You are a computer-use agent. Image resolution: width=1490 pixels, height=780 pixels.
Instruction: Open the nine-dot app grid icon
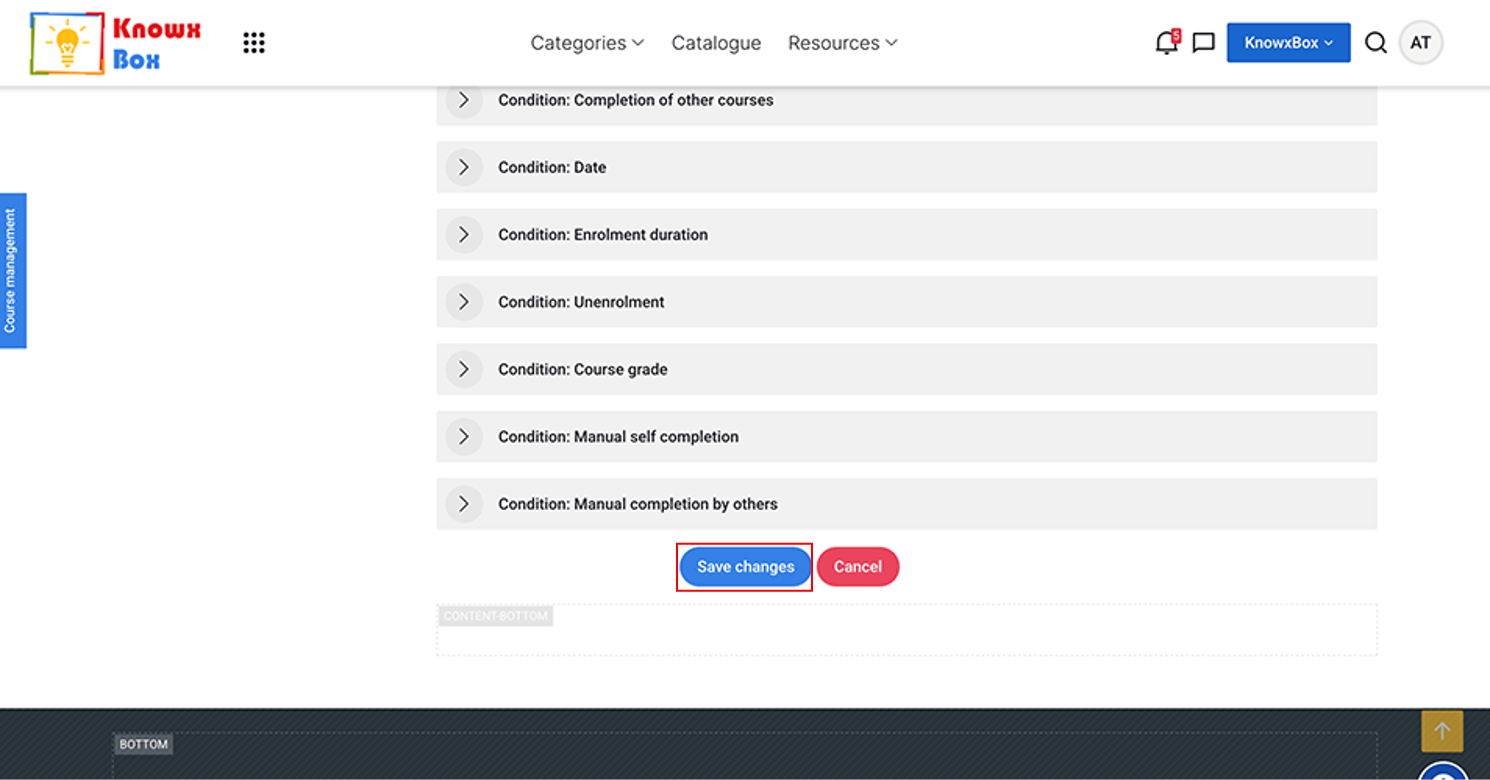coord(254,43)
